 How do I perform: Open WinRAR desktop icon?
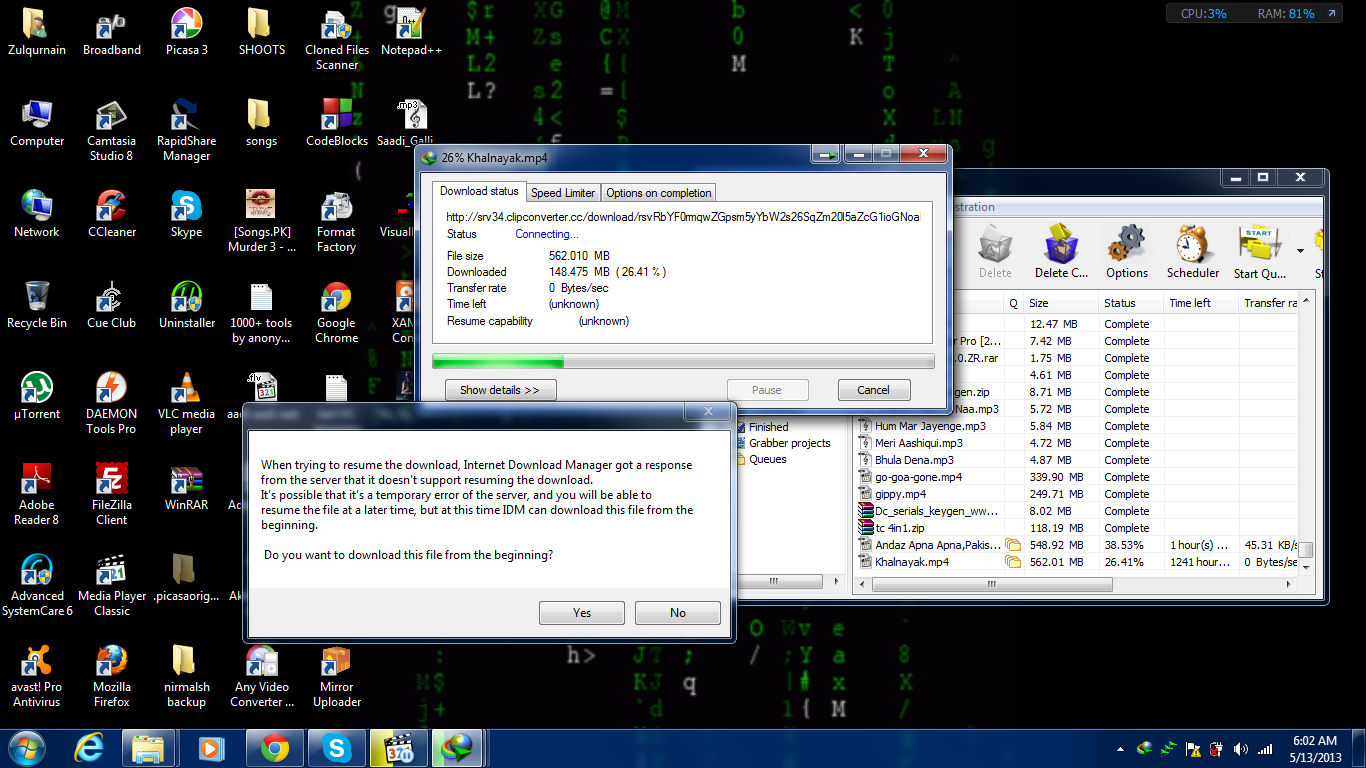186,487
